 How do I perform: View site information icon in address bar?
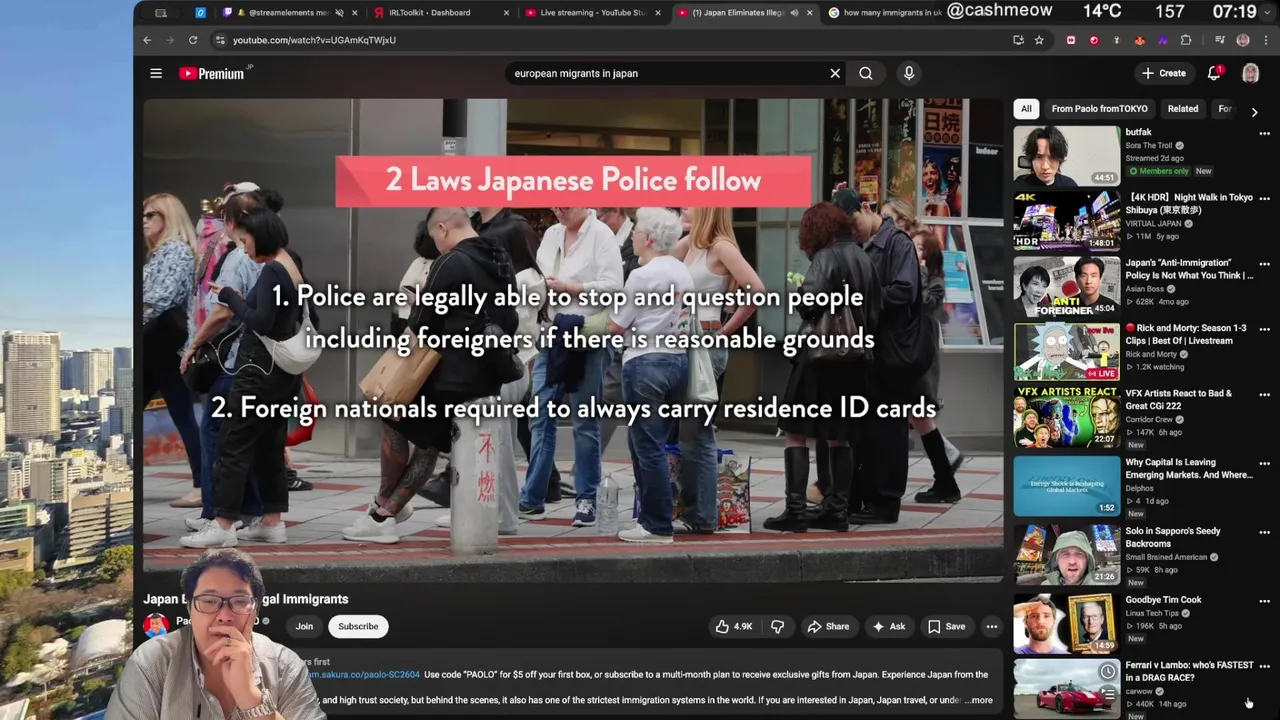click(x=220, y=40)
